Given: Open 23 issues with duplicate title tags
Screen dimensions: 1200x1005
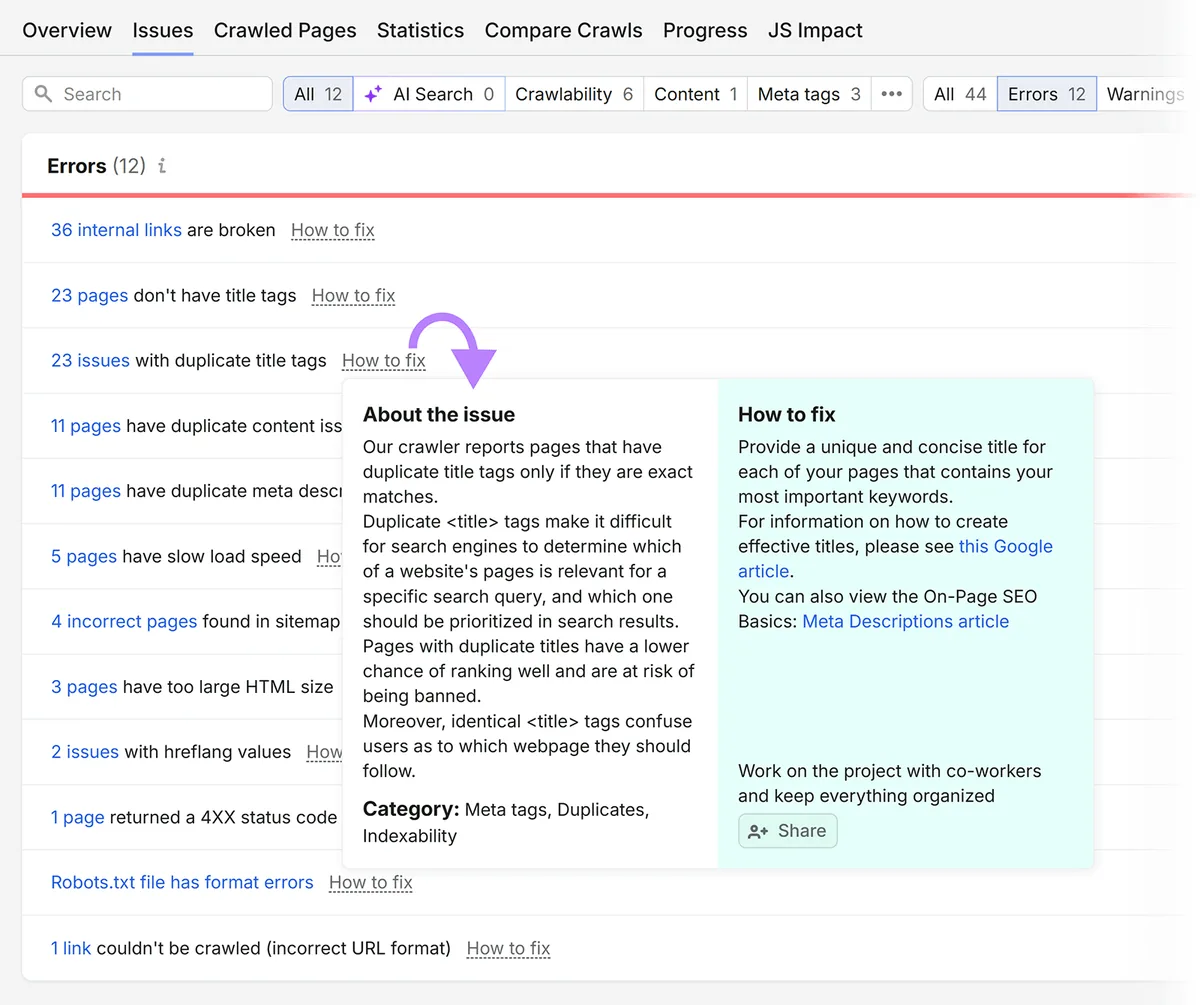Looking at the screenshot, I should pos(90,361).
